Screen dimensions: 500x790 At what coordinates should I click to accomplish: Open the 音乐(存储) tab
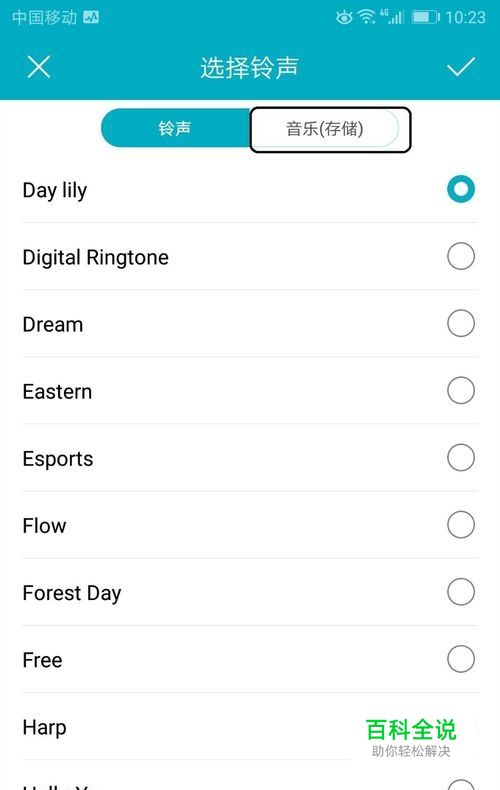(324, 128)
